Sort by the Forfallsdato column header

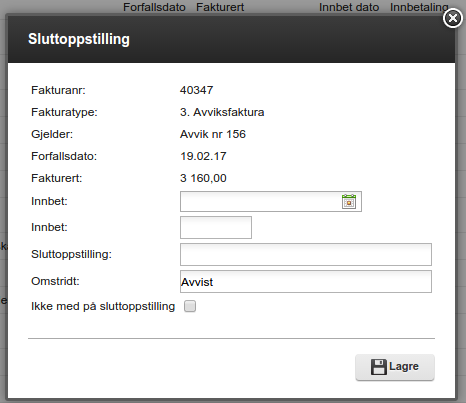154,7
